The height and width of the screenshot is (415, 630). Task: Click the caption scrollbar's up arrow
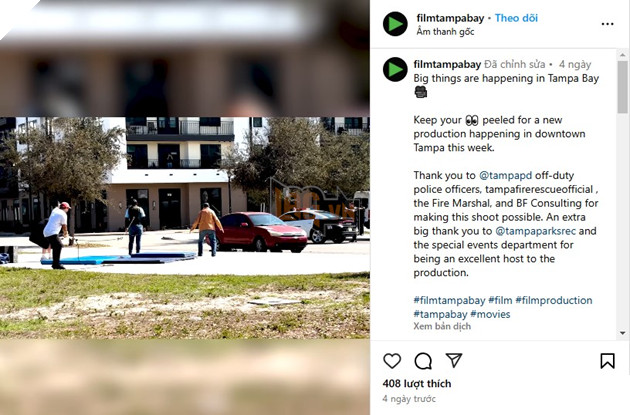622,54
